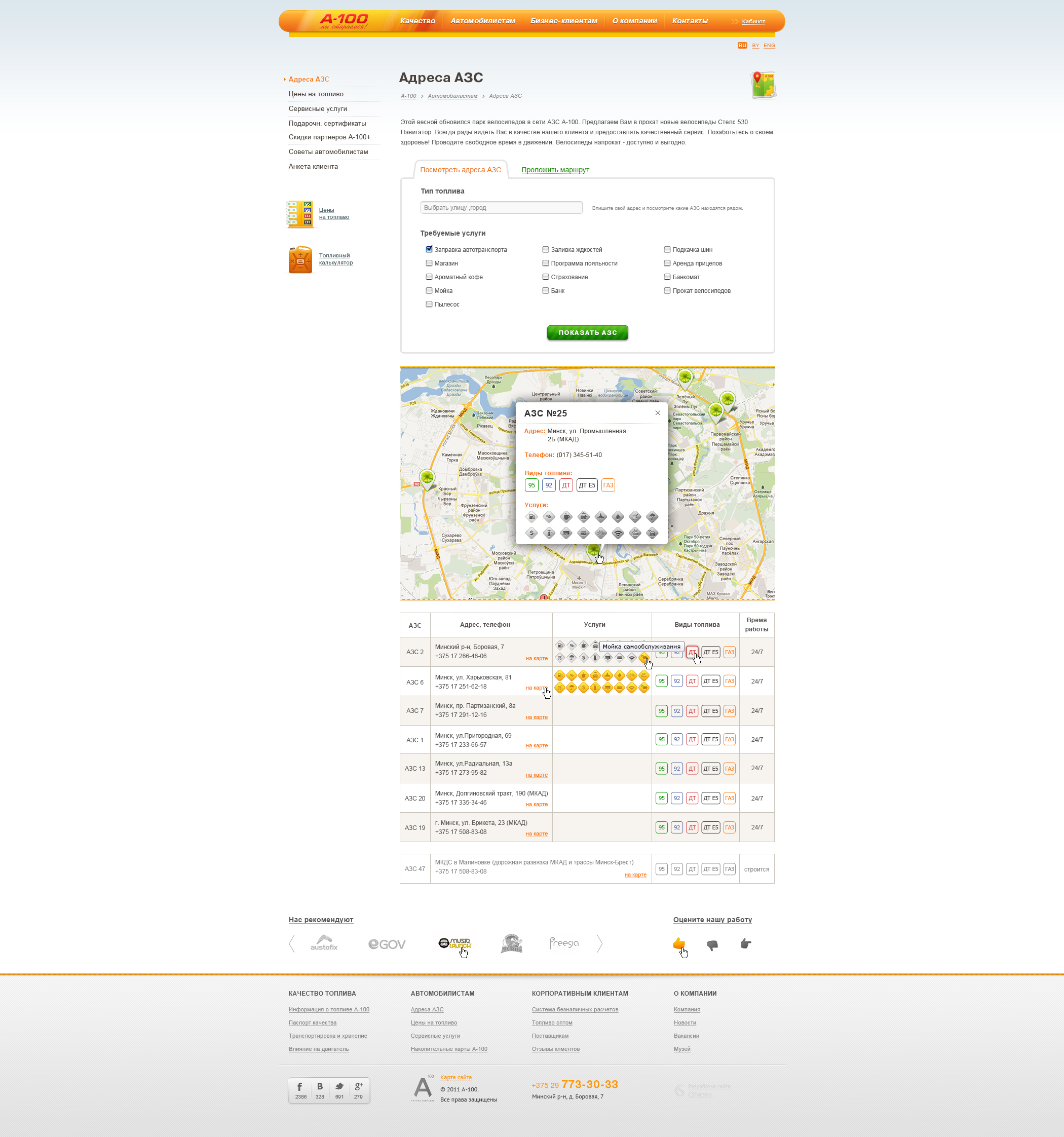Image resolution: width=1064 pixels, height=1137 pixels.
Task: Click the shopping cart service icon in popup
Action: pyautogui.click(x=635, y=517)
